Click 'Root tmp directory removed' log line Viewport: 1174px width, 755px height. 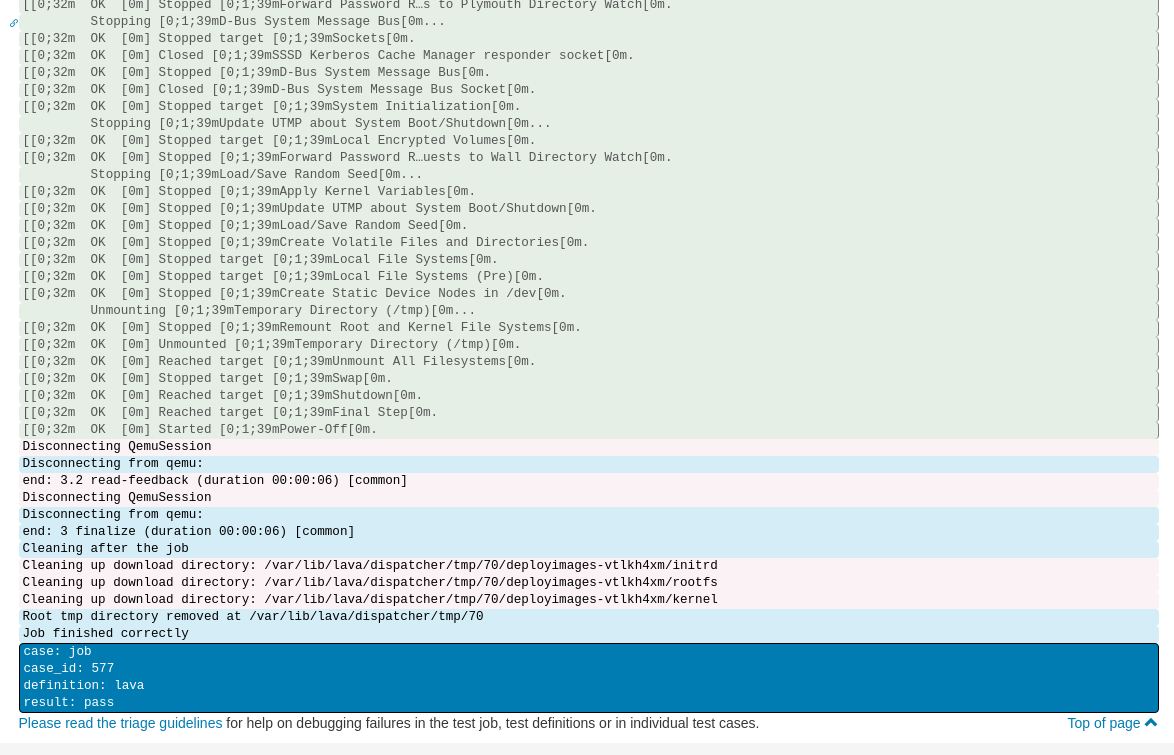(588, 616)
